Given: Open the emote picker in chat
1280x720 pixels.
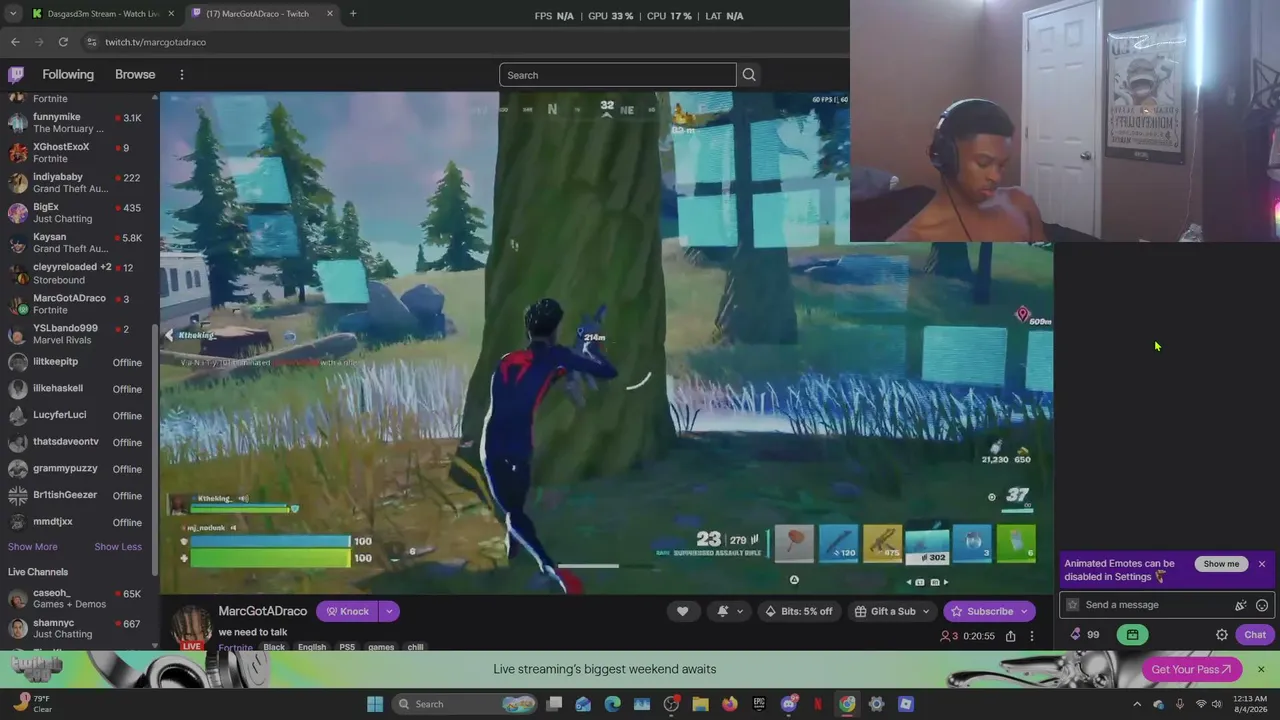Looking at the screenshot, I should pos(1262,605).
